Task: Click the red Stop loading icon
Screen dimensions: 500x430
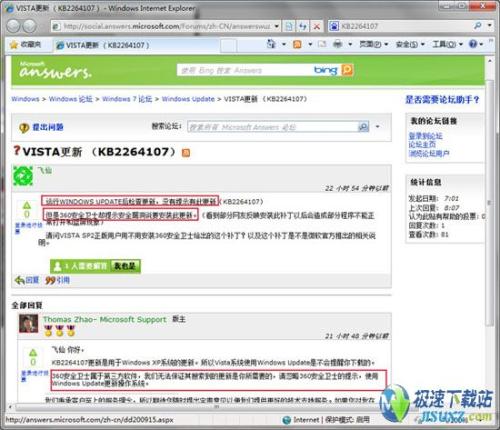Action: [317, 26]
